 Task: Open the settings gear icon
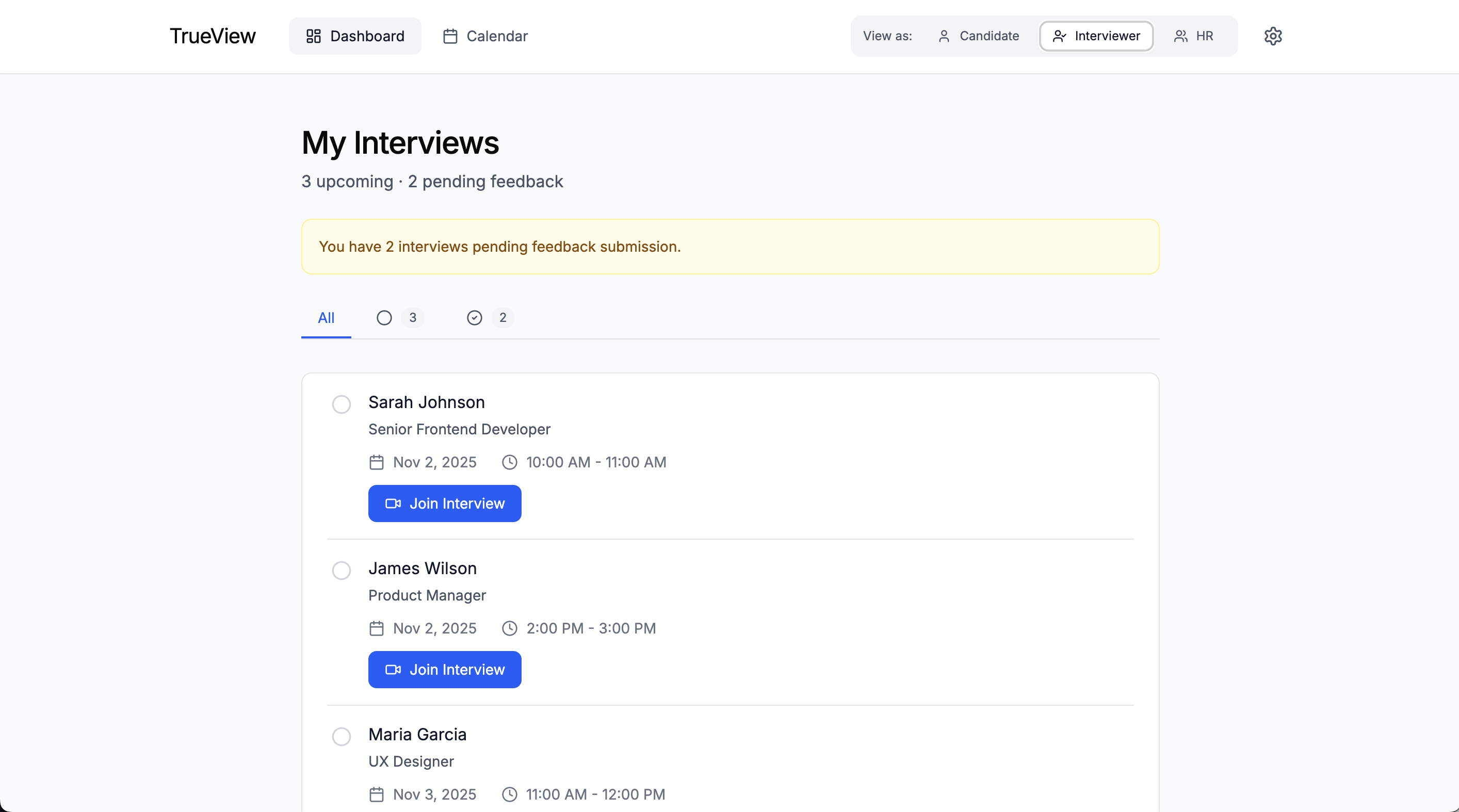[1273, 36]
